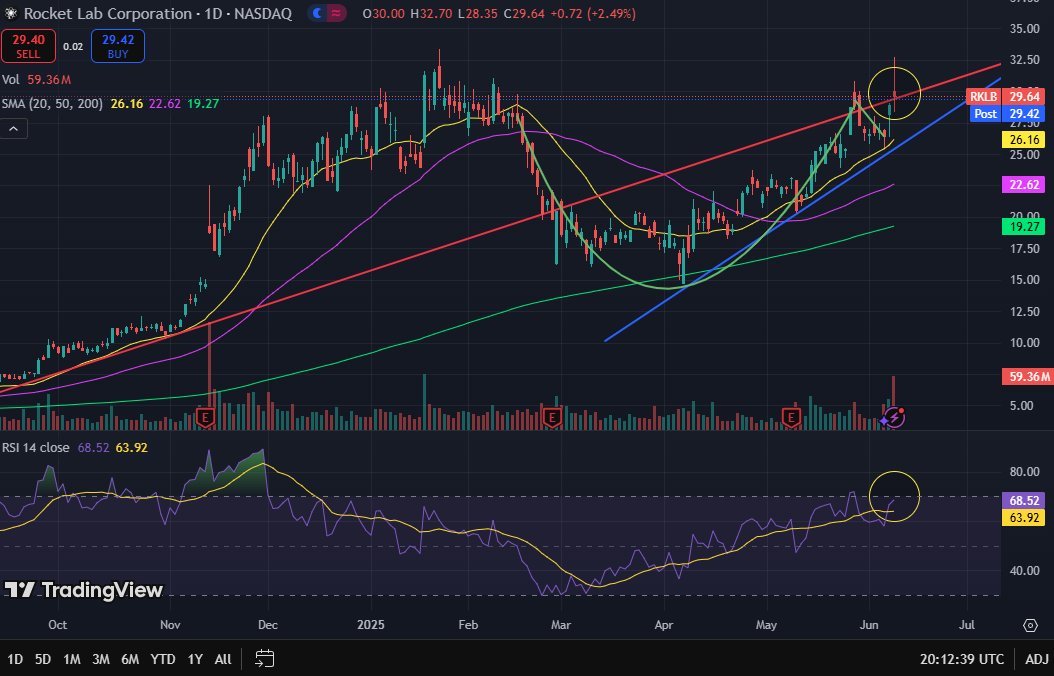Image resolution: width=1054 pixels, height=676 pixels.
Task: Click the 68.52 RSI axis label
Action: click(1024, 501)
